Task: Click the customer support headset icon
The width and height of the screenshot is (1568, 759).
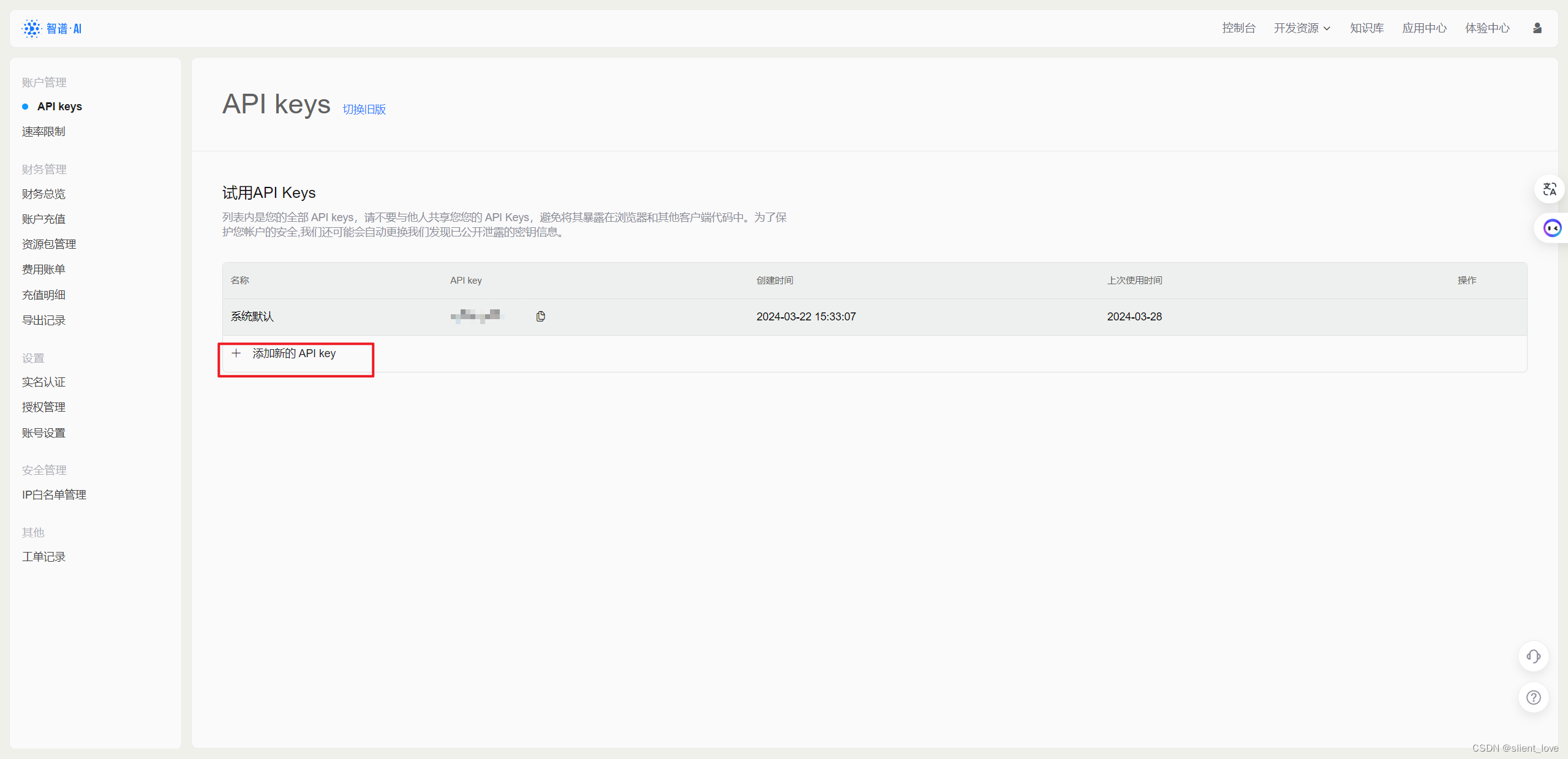Action: click(1533, 656)
